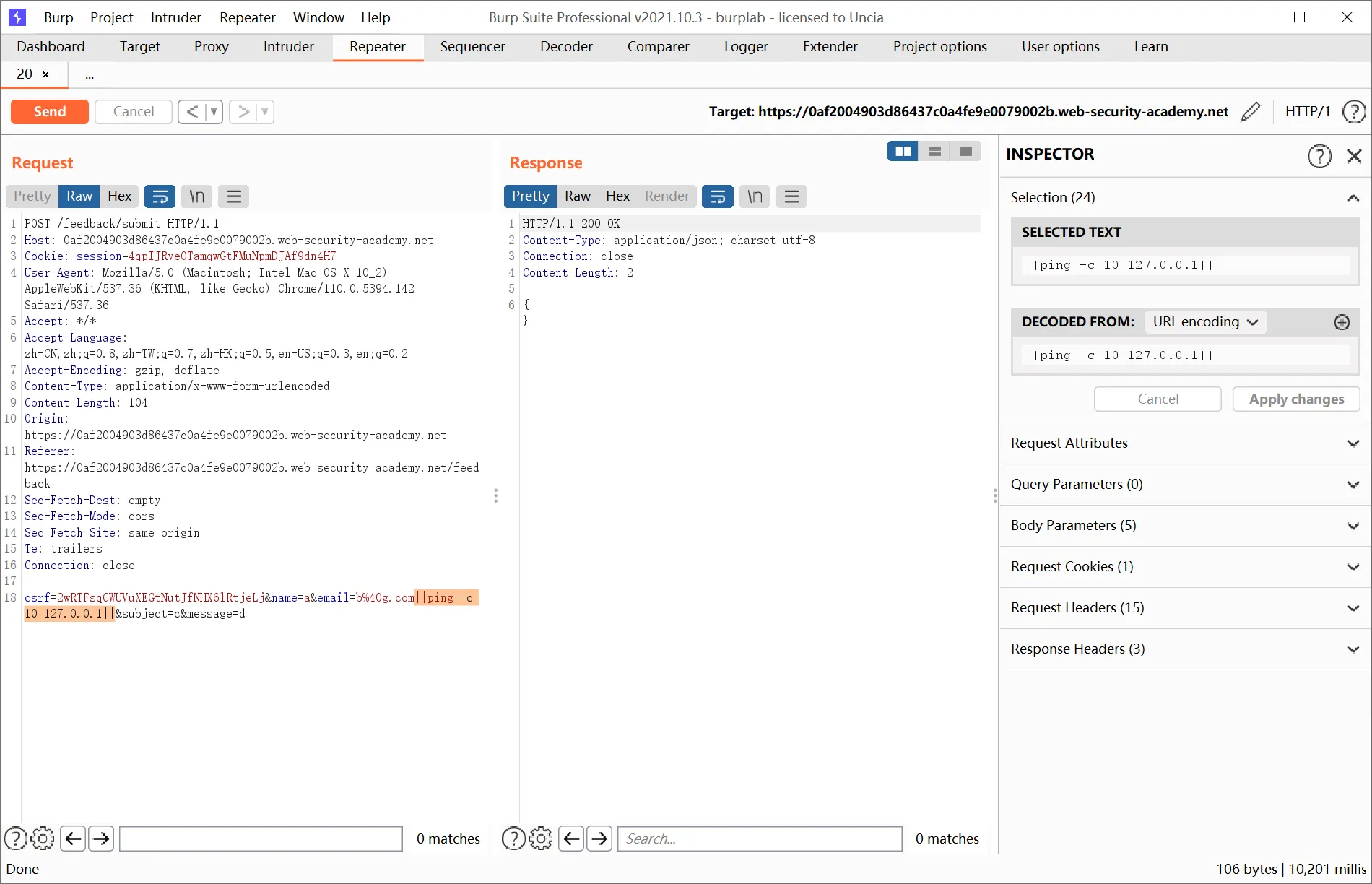Open Repeater help question mark icon
The image size is (1372, 884).
(1354, 112)
